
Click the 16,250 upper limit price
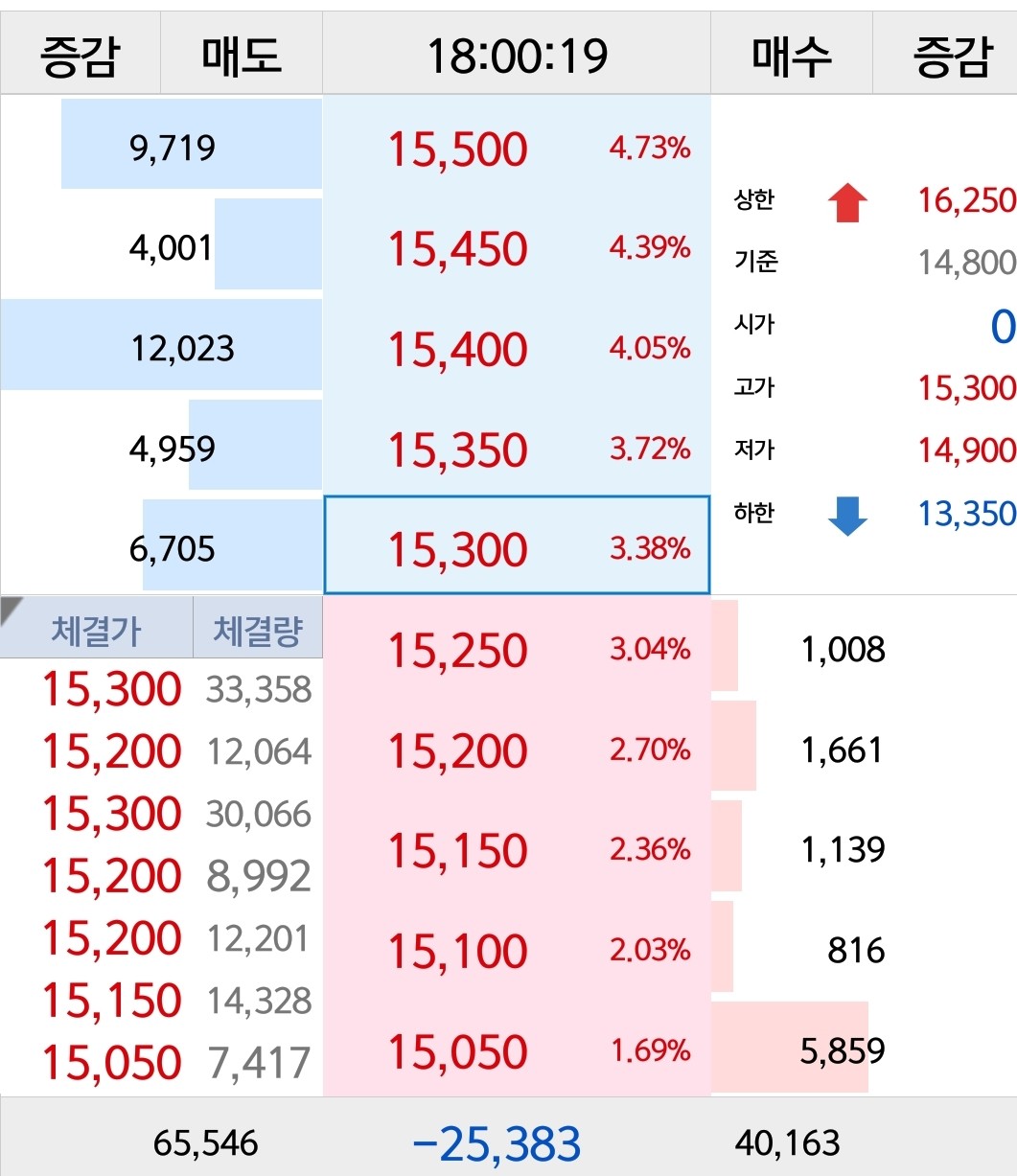[965, 200]
